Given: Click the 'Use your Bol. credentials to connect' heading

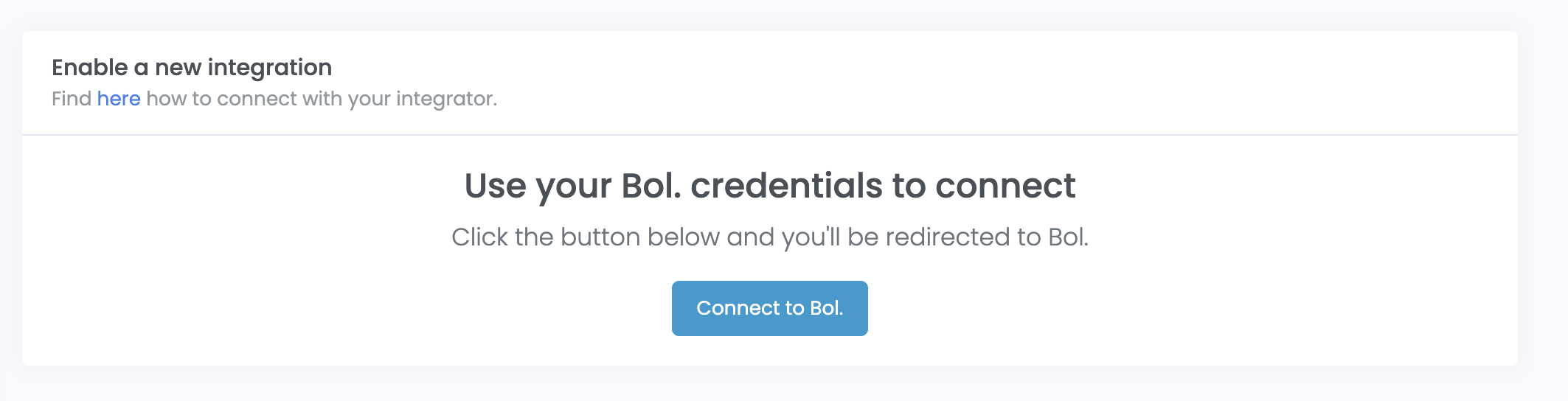Looking at the screenshot, I should (769, 186).
